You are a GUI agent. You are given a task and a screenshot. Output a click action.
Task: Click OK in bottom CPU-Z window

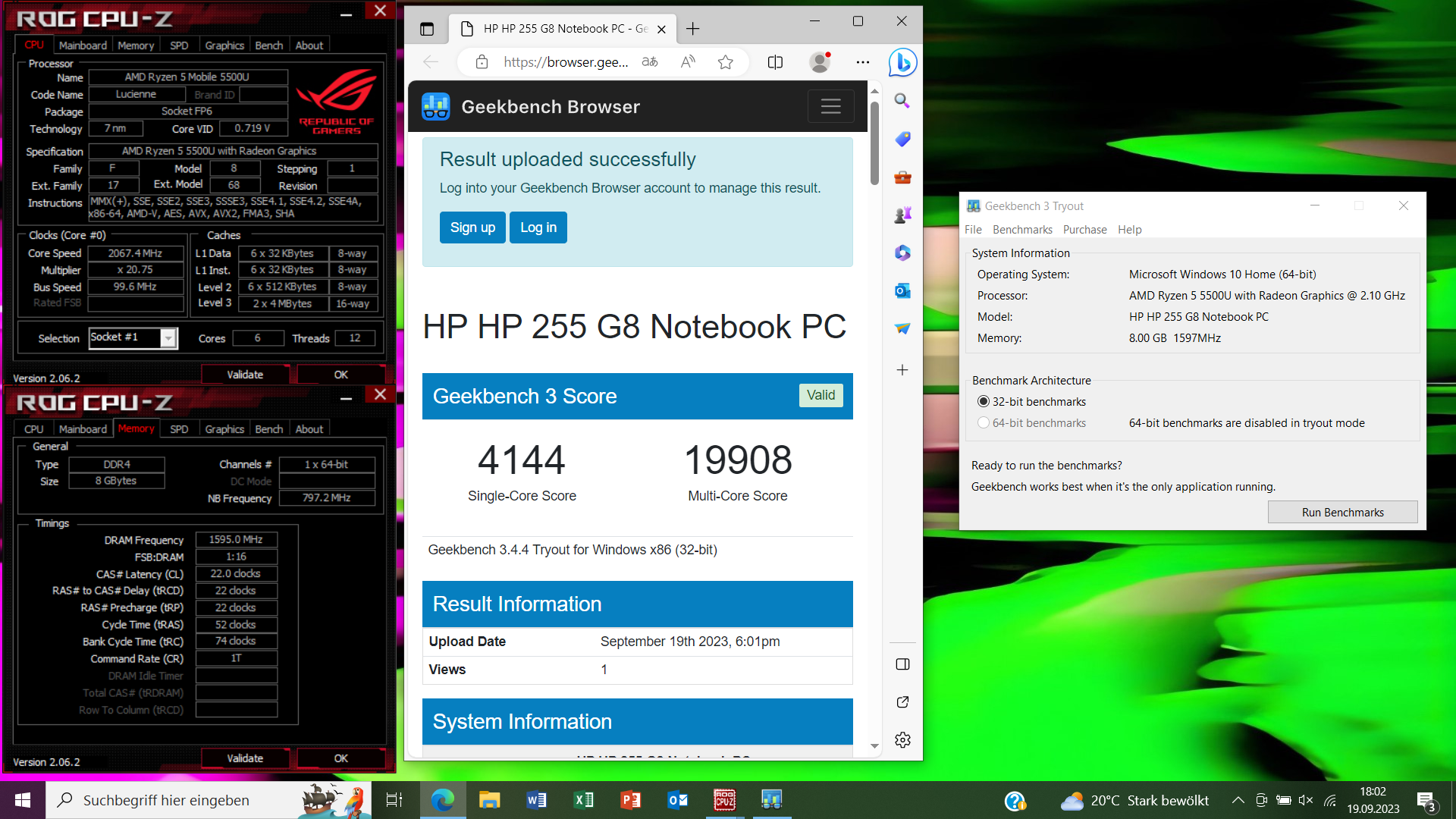[341, 758]
